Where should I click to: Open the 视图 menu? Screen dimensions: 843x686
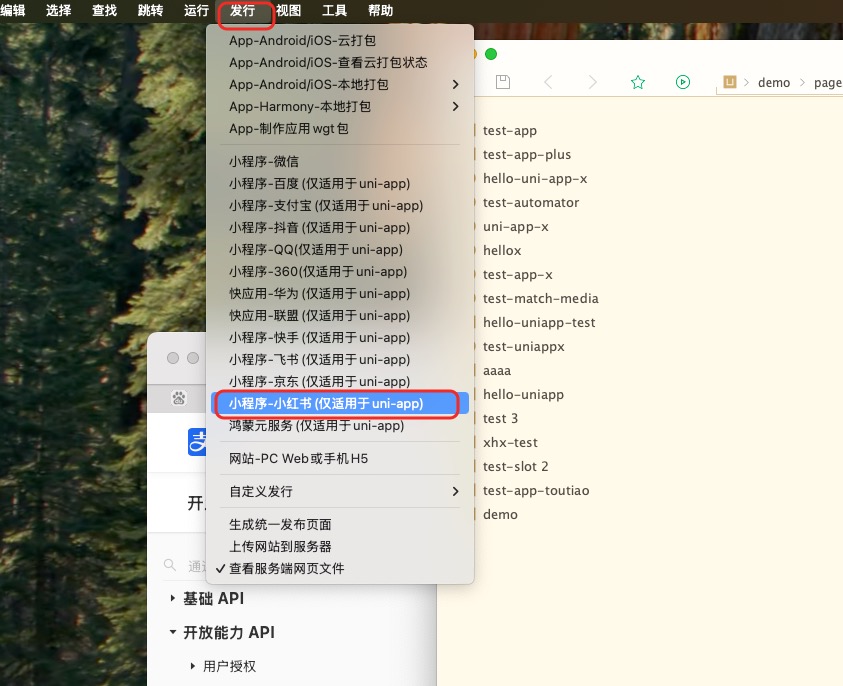tap(288, 10)
